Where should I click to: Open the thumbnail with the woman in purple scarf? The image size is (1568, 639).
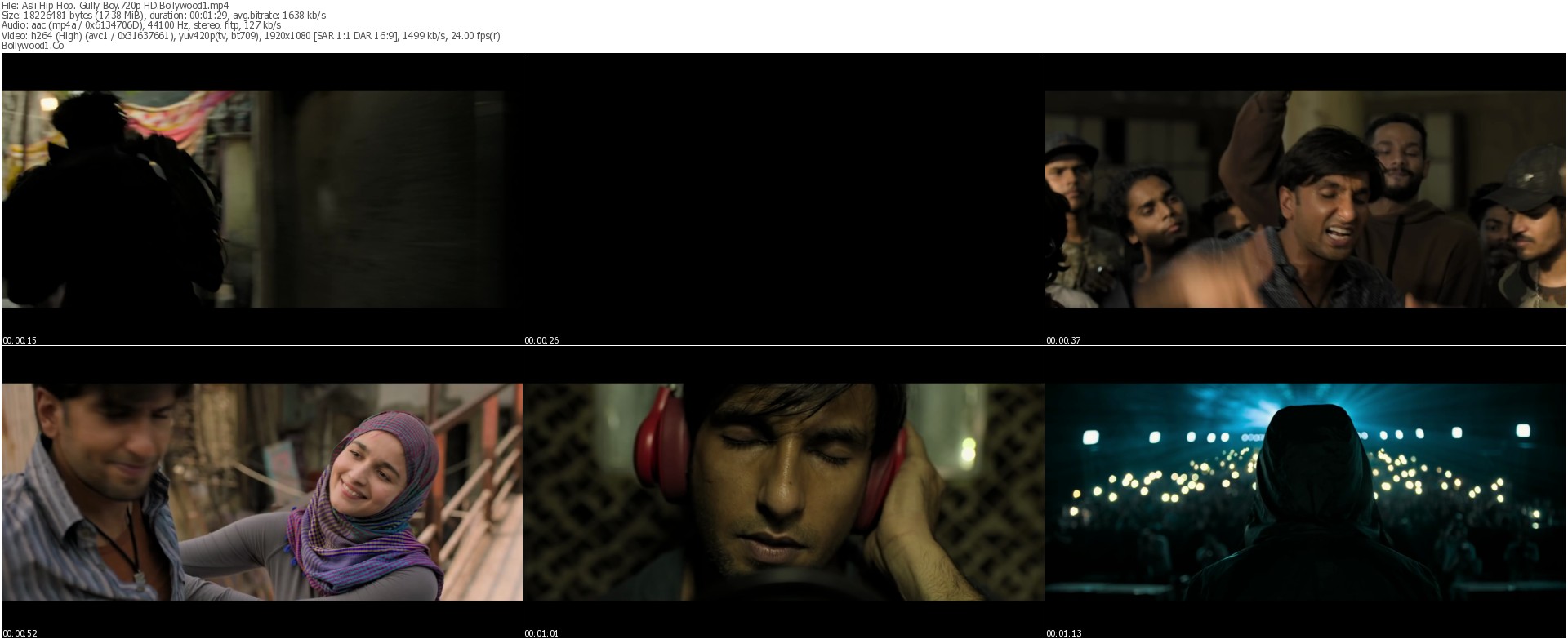tap(261, 492)
